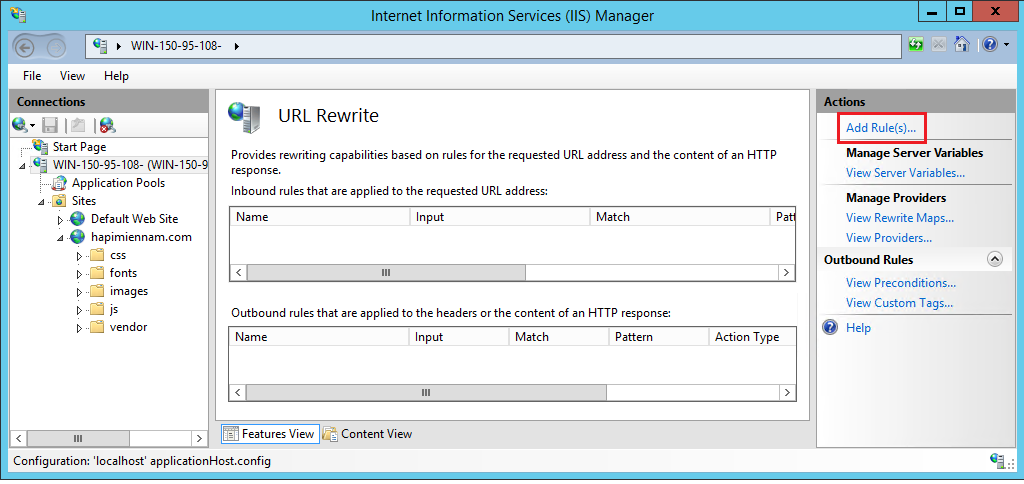The width and height of the screenshot is (1024, 484).
Task: Select Start Page label in the tree
Action: pyautogui.click(x=80, y=147)
